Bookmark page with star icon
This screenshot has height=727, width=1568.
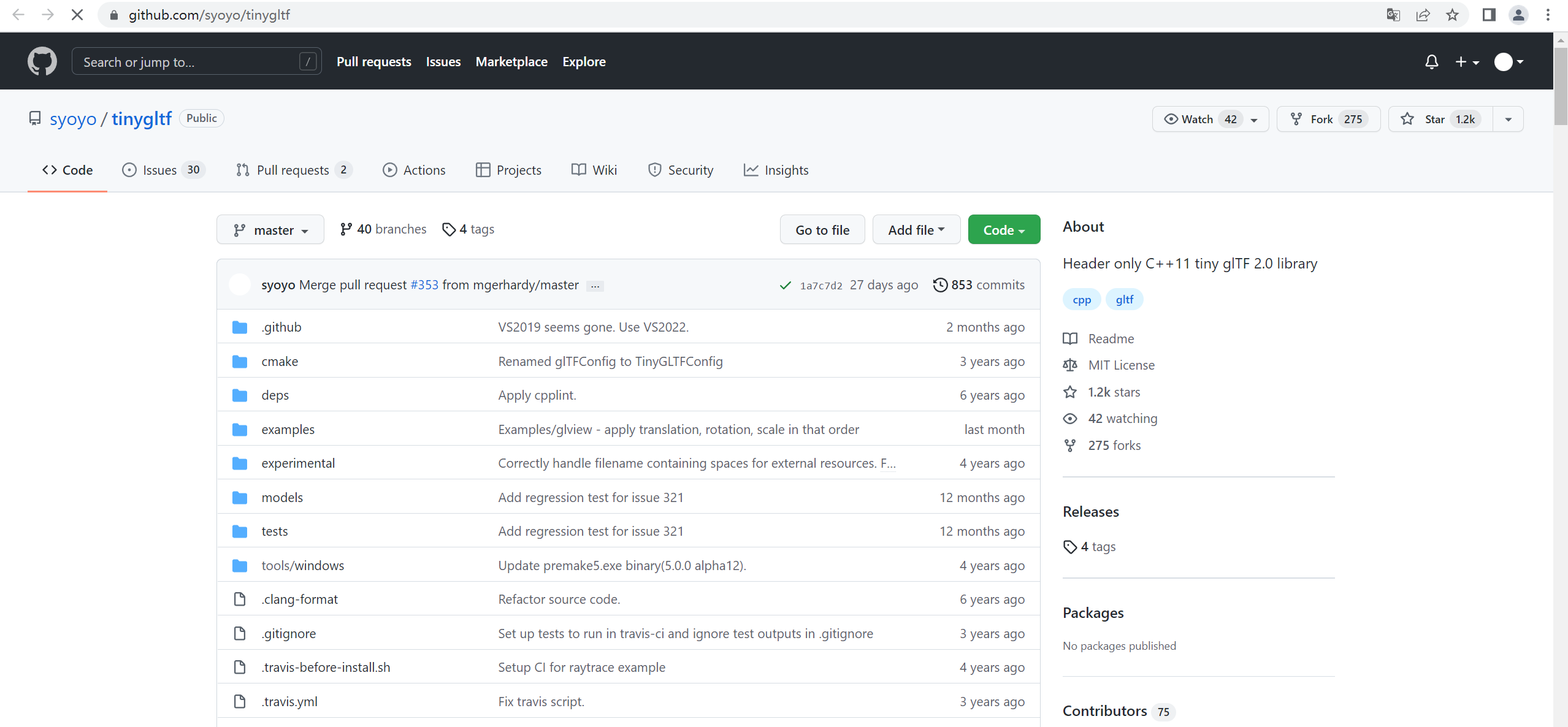(x=1452, y=15)
